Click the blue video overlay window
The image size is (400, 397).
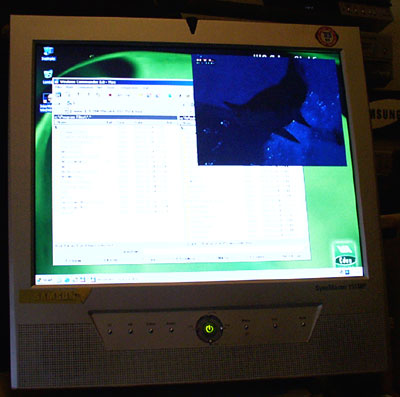268,110
